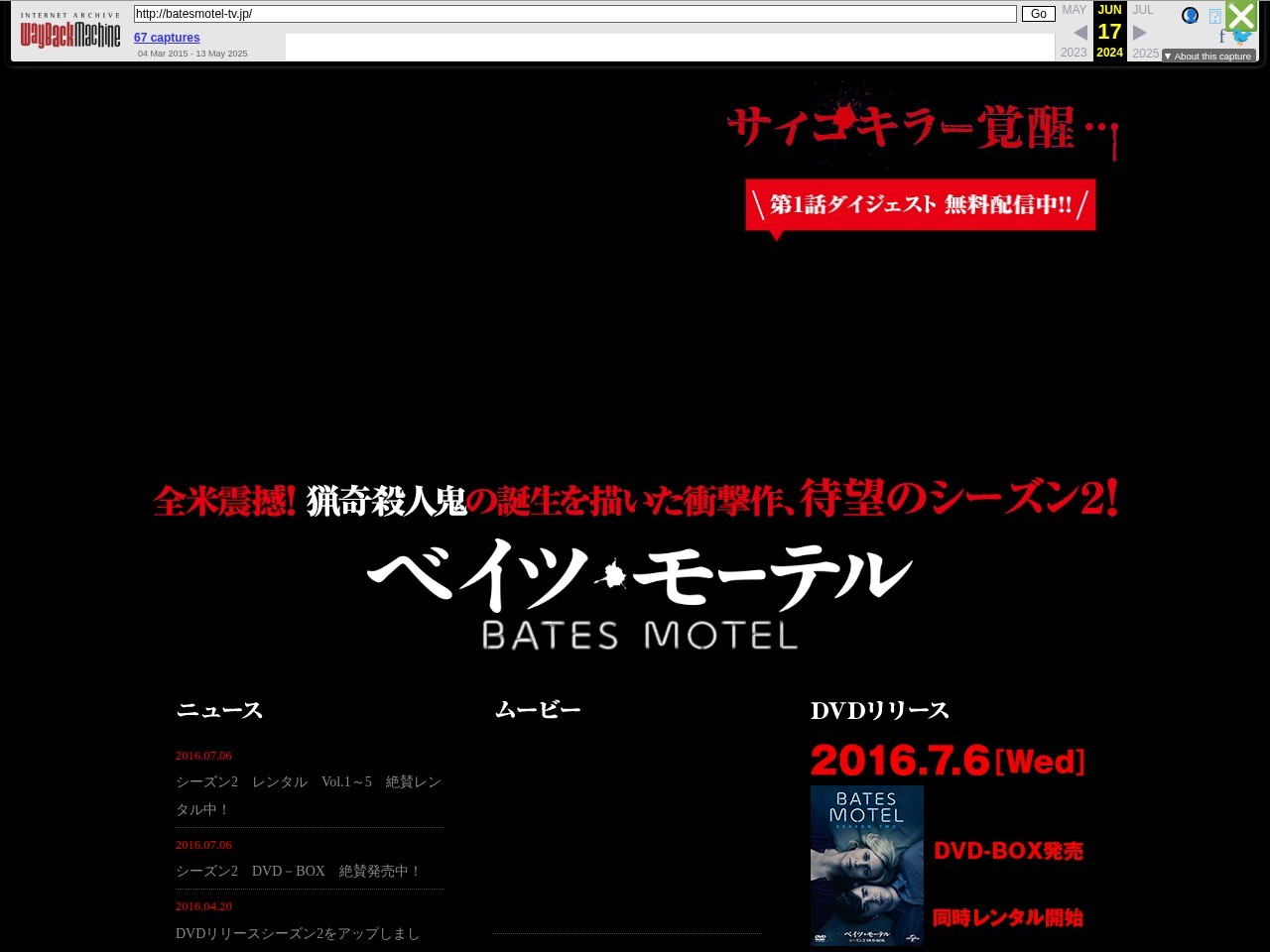Go to the previous capture arrow
The height and width of the screenshot is (952, 1270).
1080,33
